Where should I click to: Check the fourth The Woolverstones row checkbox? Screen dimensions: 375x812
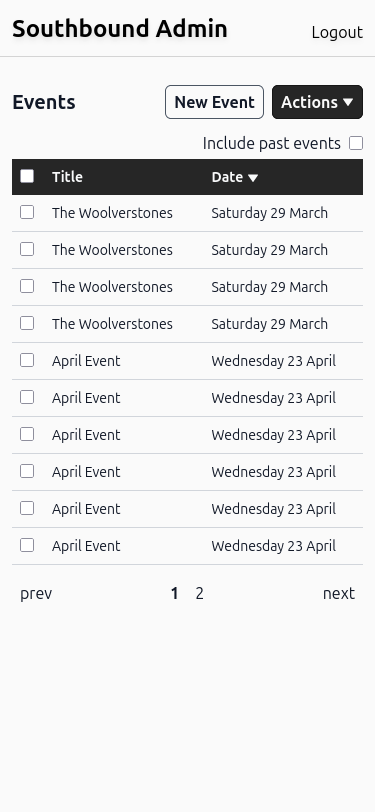tap(27, 323)
